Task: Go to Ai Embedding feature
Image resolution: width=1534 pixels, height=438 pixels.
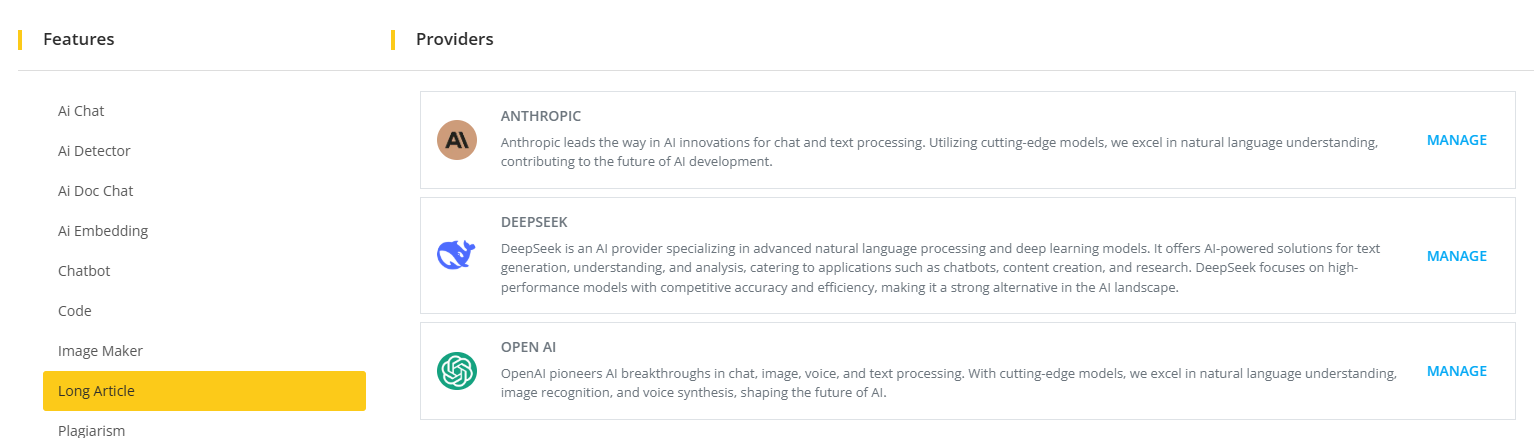Action: [103, 231]
